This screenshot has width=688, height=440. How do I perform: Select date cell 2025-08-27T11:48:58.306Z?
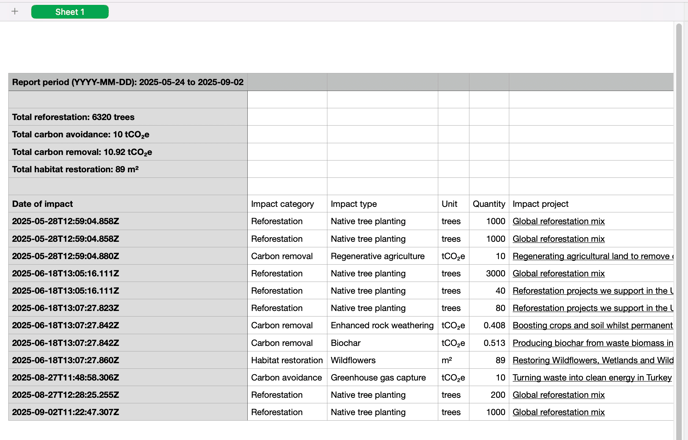(x=128, y=378)
